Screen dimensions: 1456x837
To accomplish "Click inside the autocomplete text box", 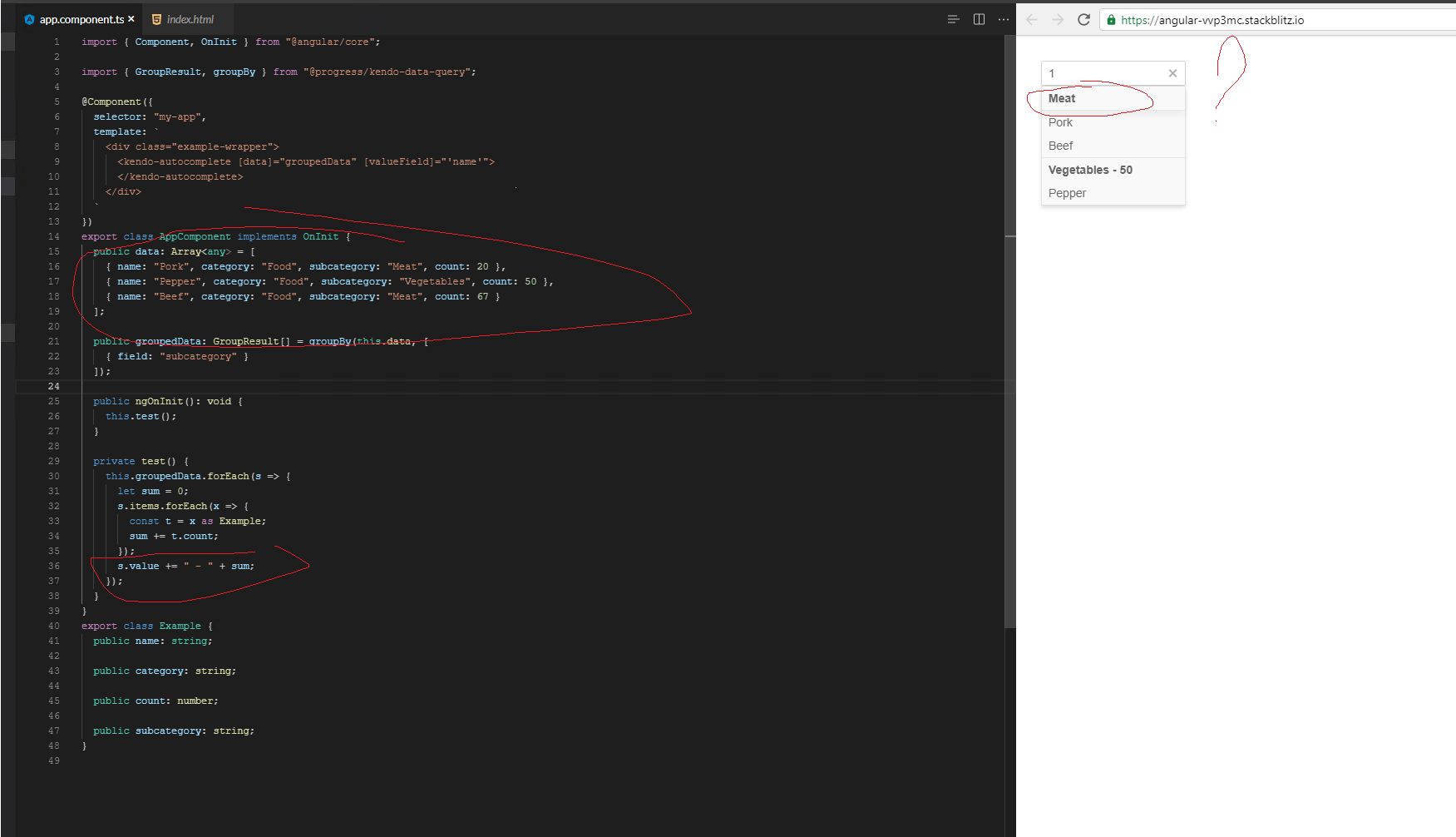I will coord(1102,73).
